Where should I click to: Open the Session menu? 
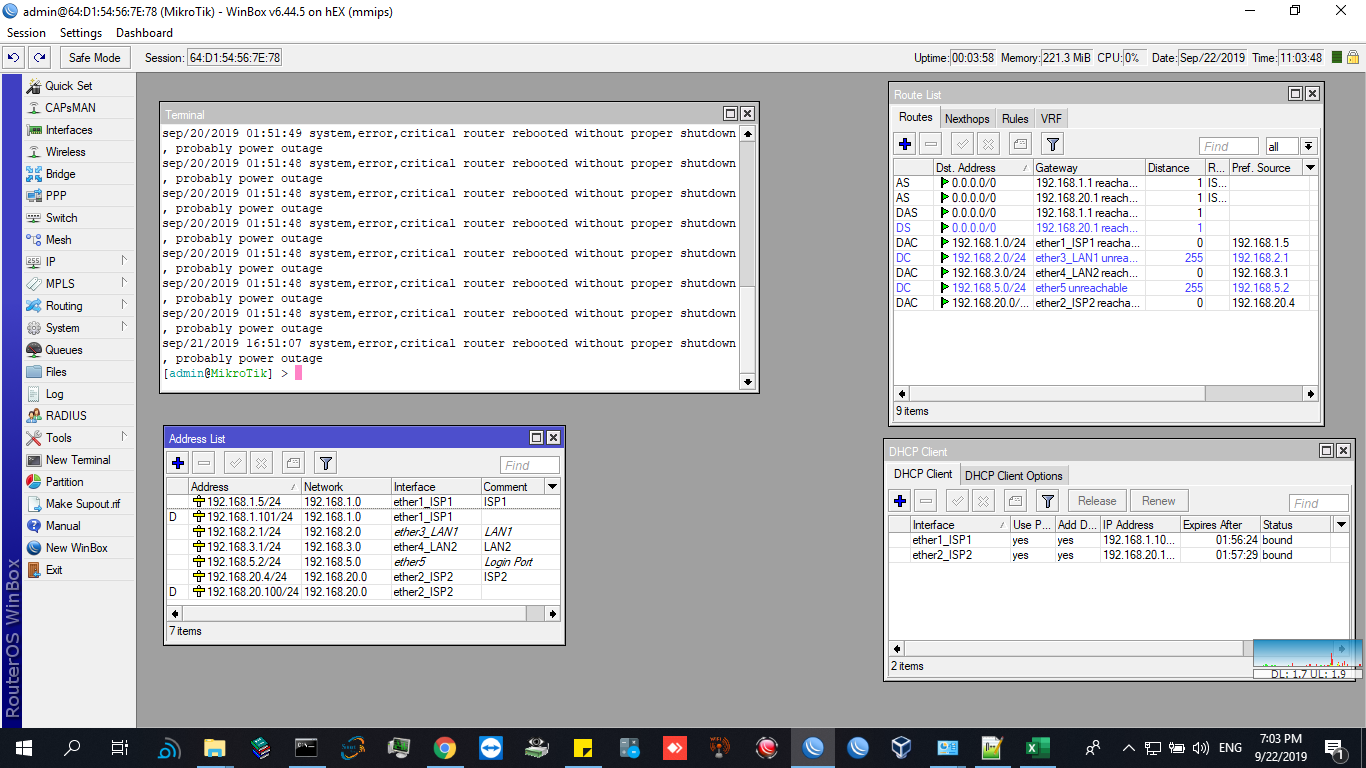point(26,33)
